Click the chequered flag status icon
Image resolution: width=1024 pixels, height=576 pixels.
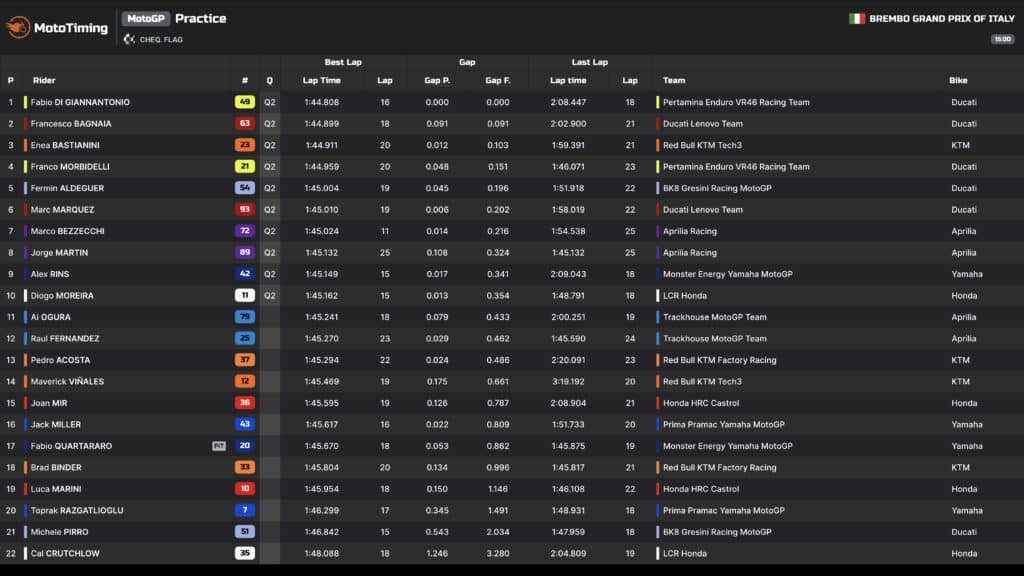pos(129,40)
